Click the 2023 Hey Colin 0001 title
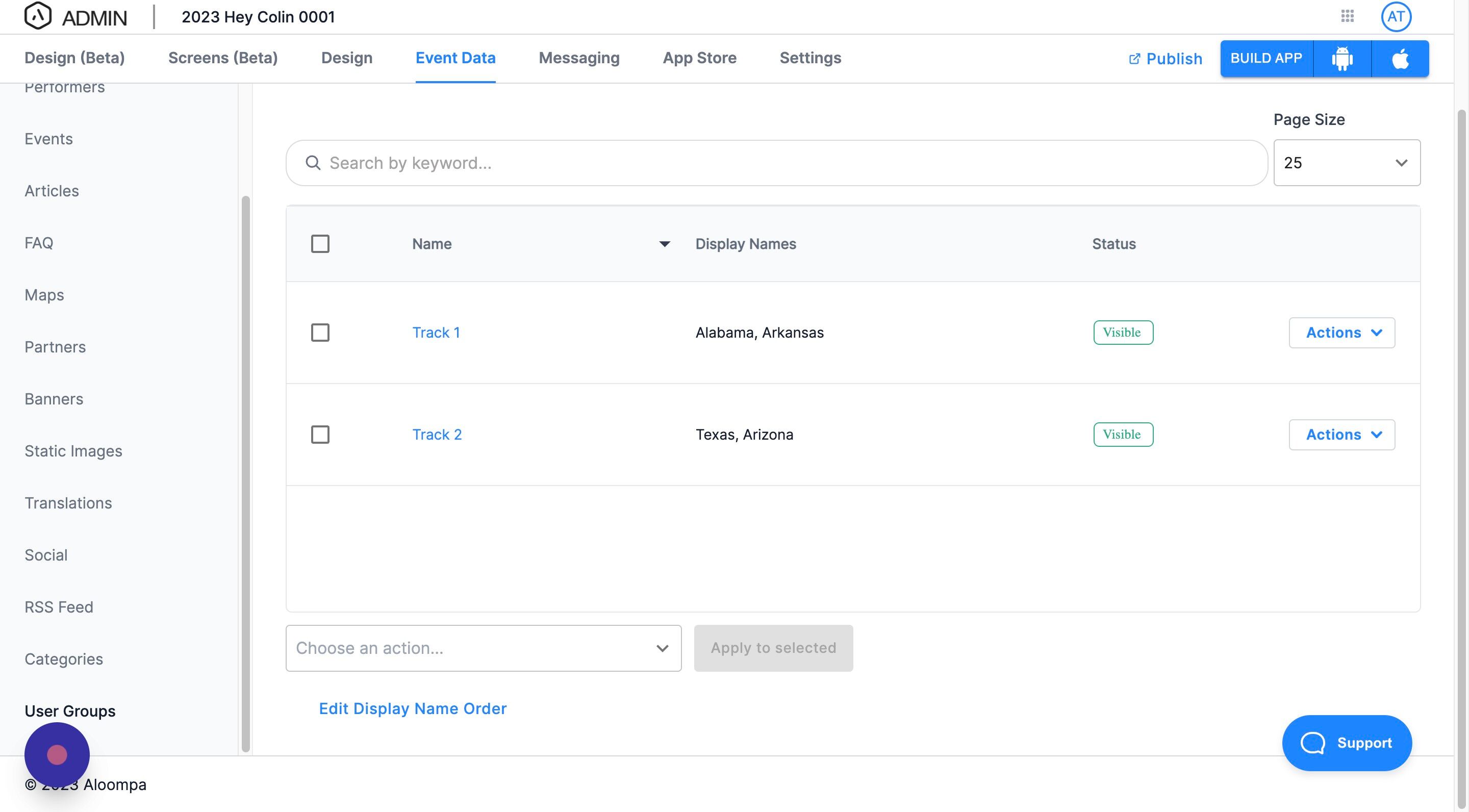The image size is (1469, 812). [x=258, y=17]
